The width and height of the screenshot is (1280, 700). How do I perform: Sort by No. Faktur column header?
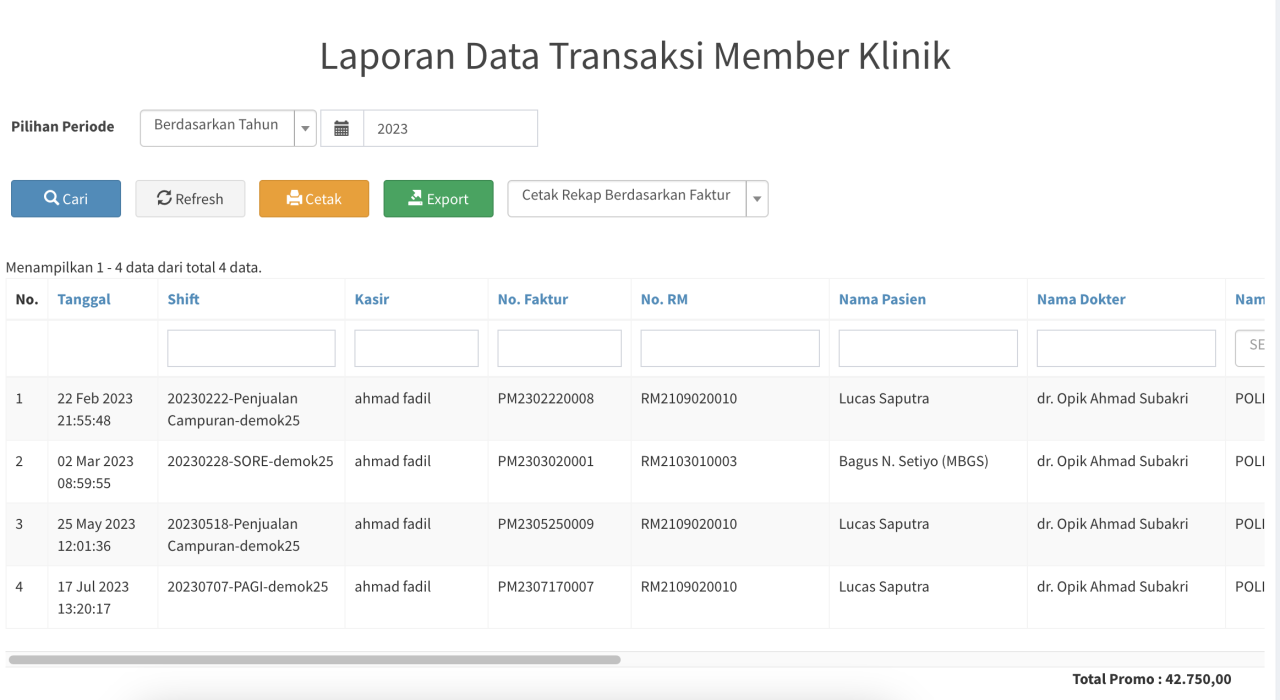tap(532, 299)
